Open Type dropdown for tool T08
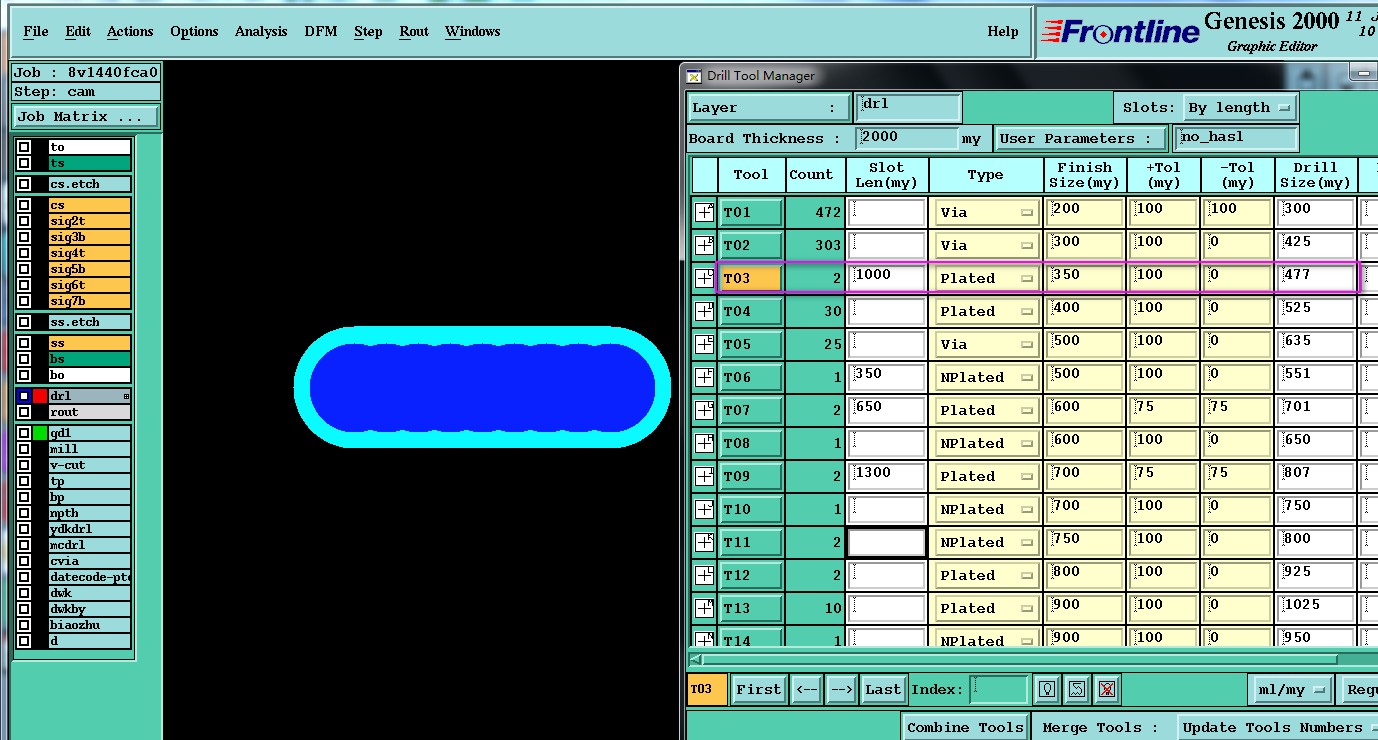The width and height of the screenshot is (1378, 740). [987, 443]
